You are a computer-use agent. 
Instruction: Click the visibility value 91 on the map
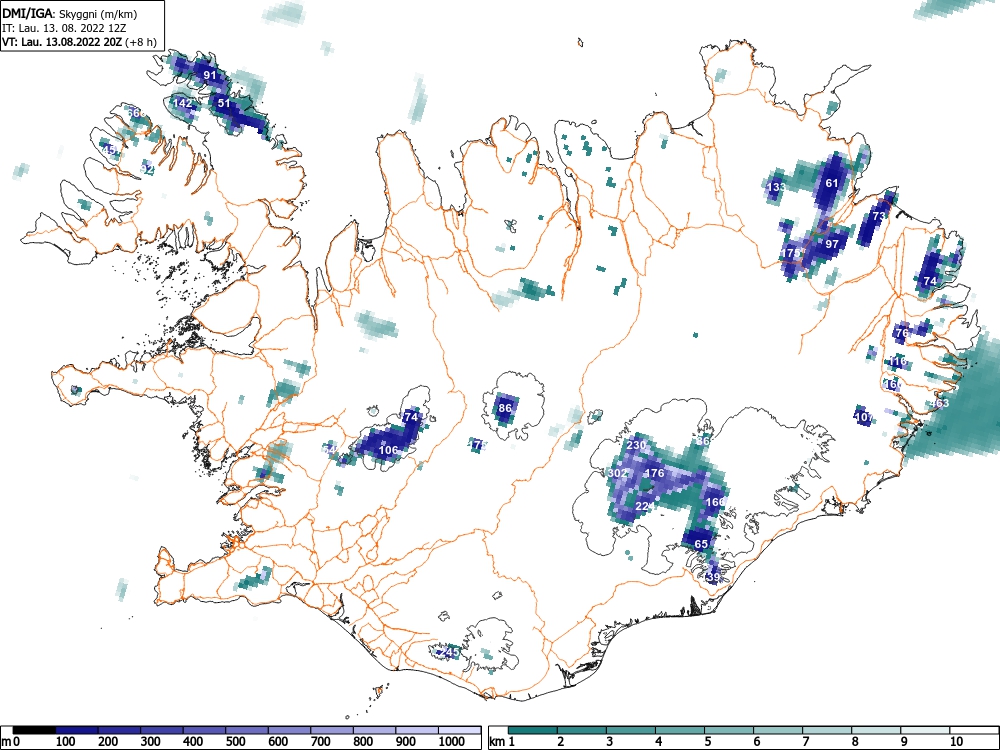tap(210, 75)
